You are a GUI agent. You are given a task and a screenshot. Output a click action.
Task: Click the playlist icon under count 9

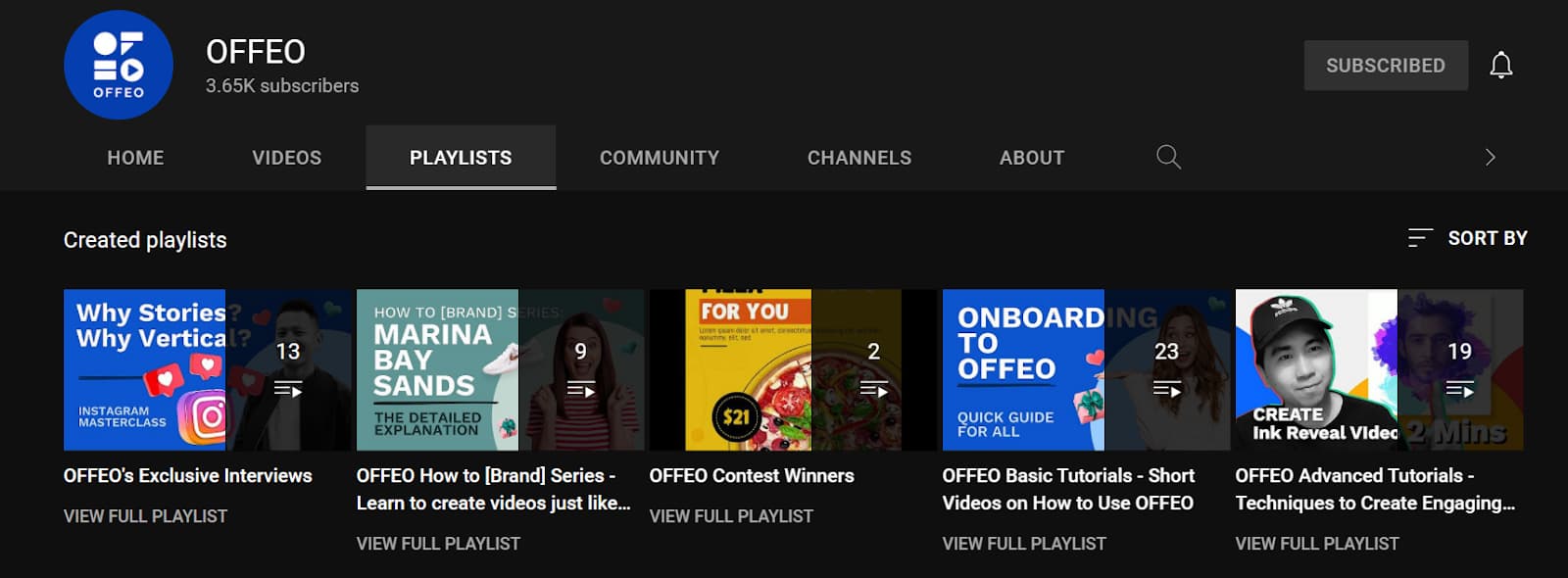(580, 390)
